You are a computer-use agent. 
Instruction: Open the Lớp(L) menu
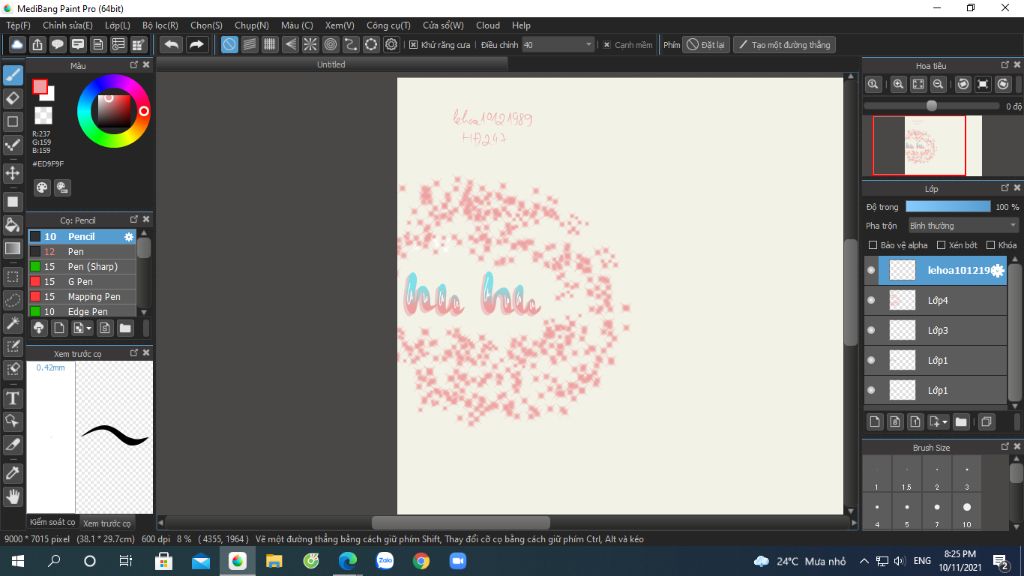tap(118, 25)
